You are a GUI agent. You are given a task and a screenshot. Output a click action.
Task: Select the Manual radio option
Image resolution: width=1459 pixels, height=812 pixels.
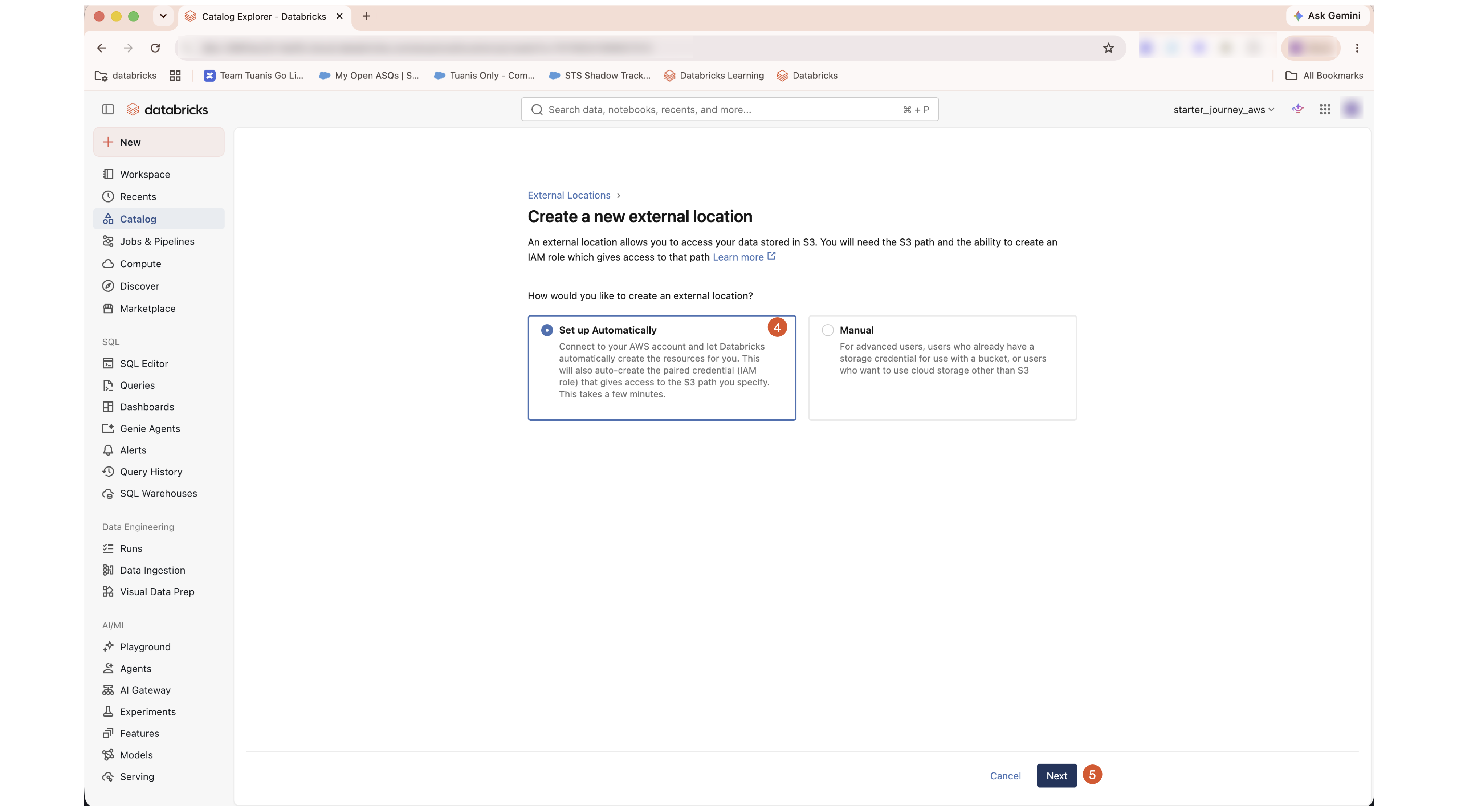[827, 330]
